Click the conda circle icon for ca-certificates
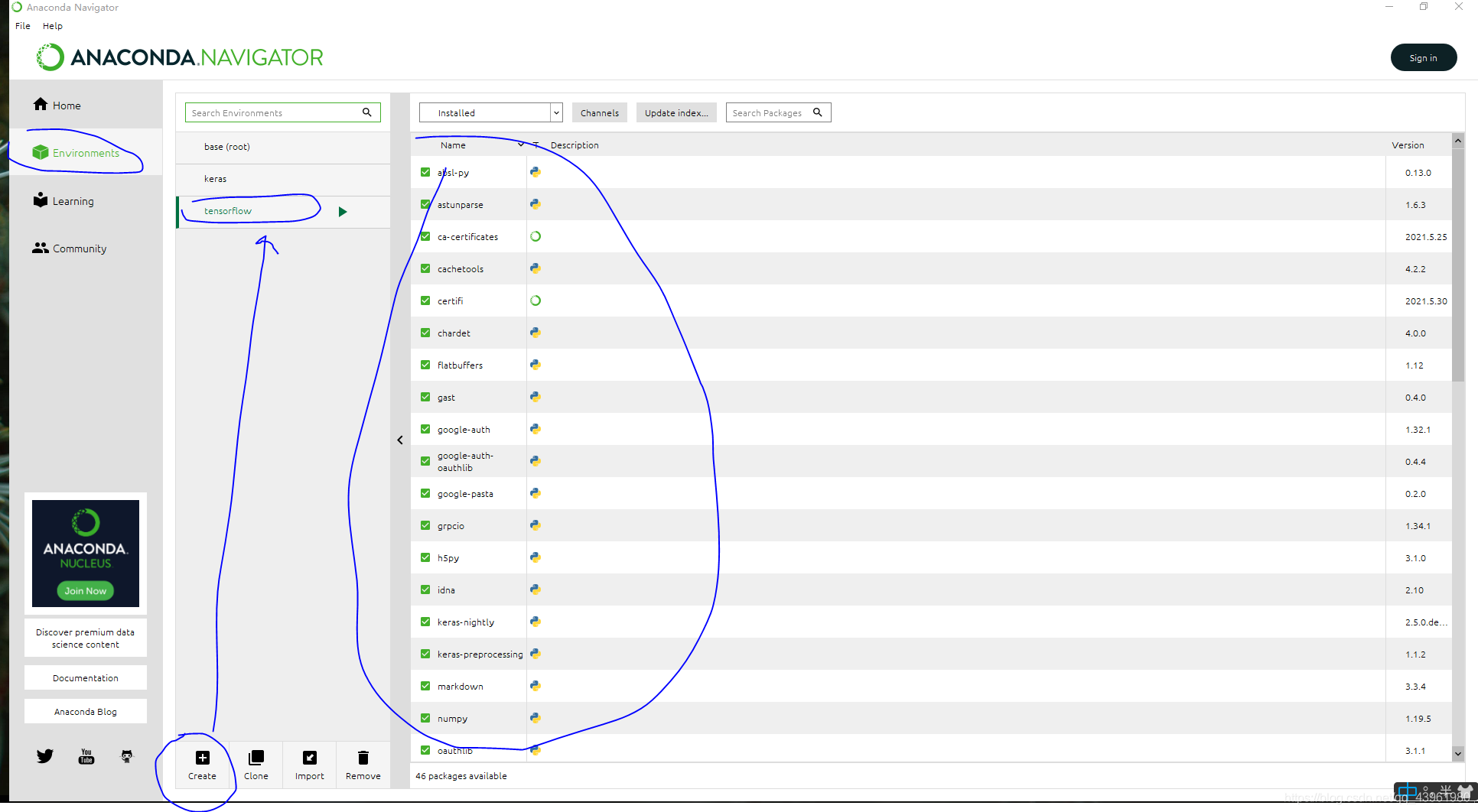The height and width of the screenshot is (812, 1478). point(536,236)
